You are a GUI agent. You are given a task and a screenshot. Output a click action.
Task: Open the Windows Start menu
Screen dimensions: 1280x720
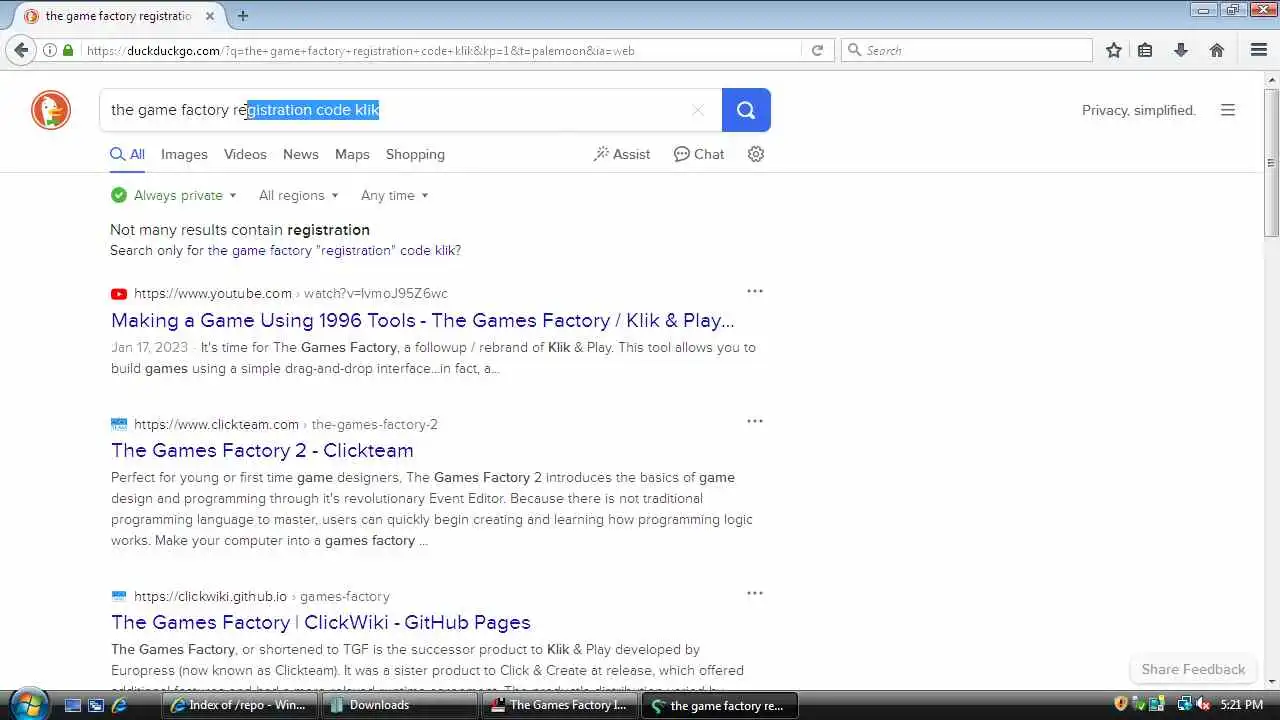pos(27,704)
